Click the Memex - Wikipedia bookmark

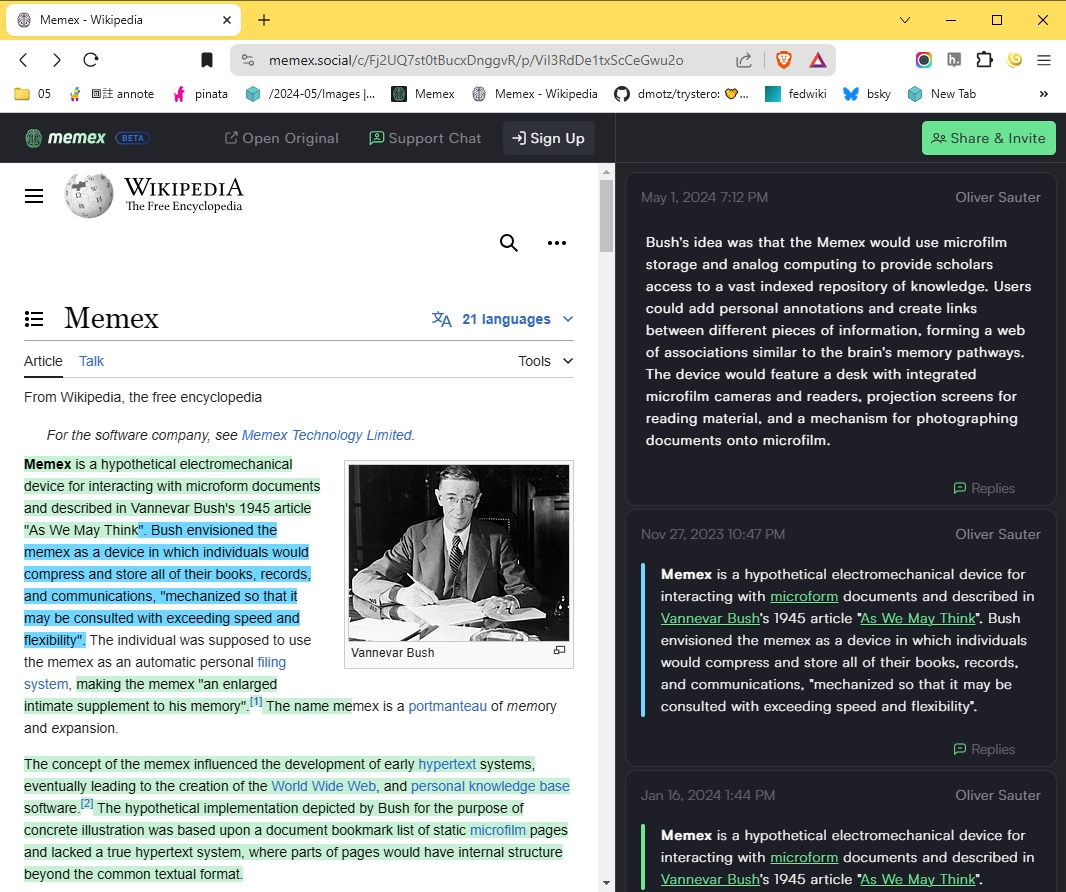pyautogui.click(x=535, y=94)
